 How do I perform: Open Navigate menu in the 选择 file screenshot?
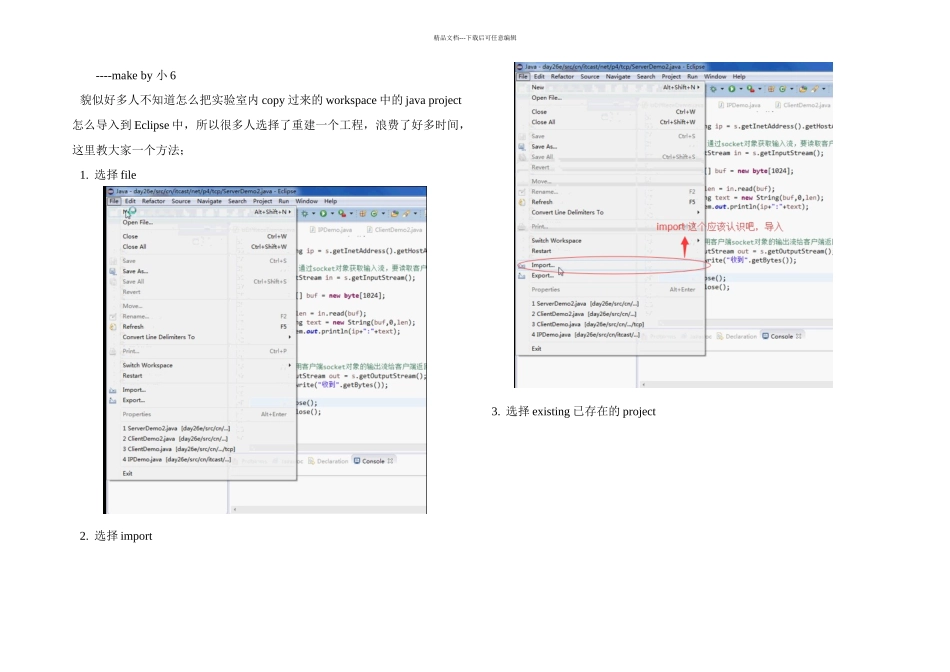209,201
